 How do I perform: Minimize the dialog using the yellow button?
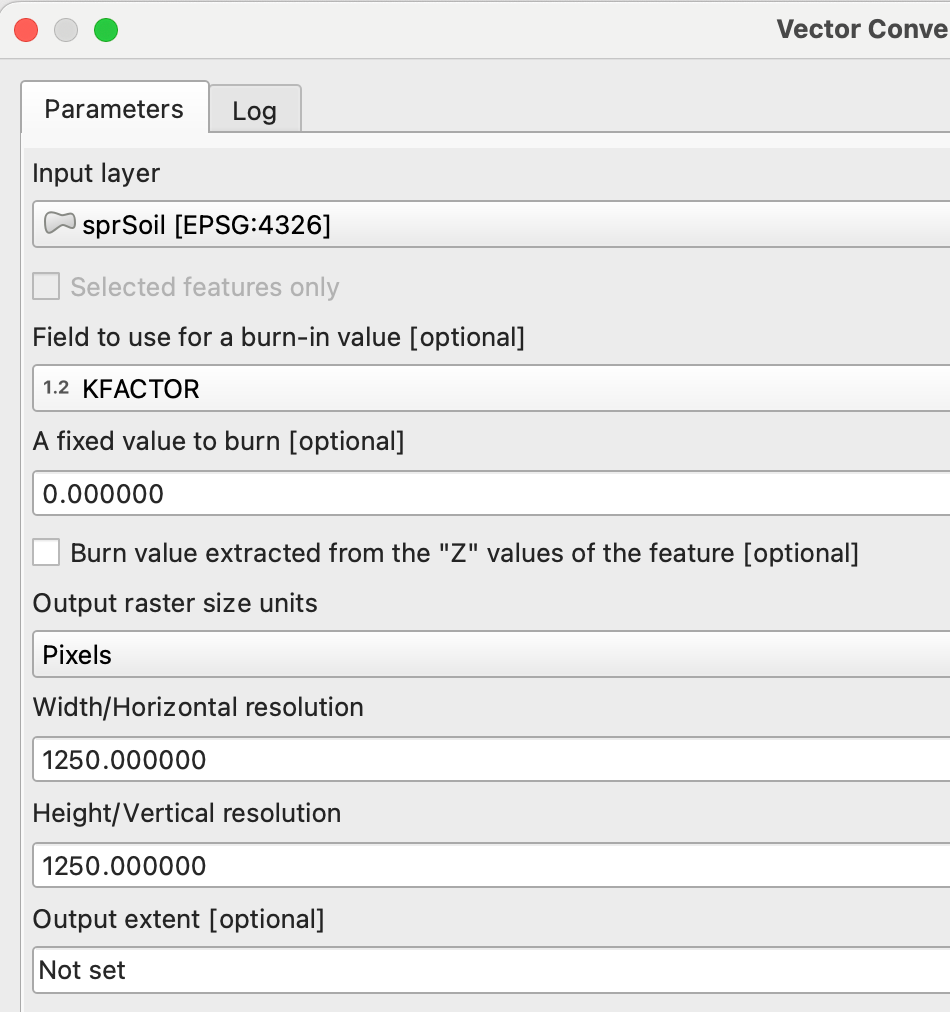pos(66,30)
